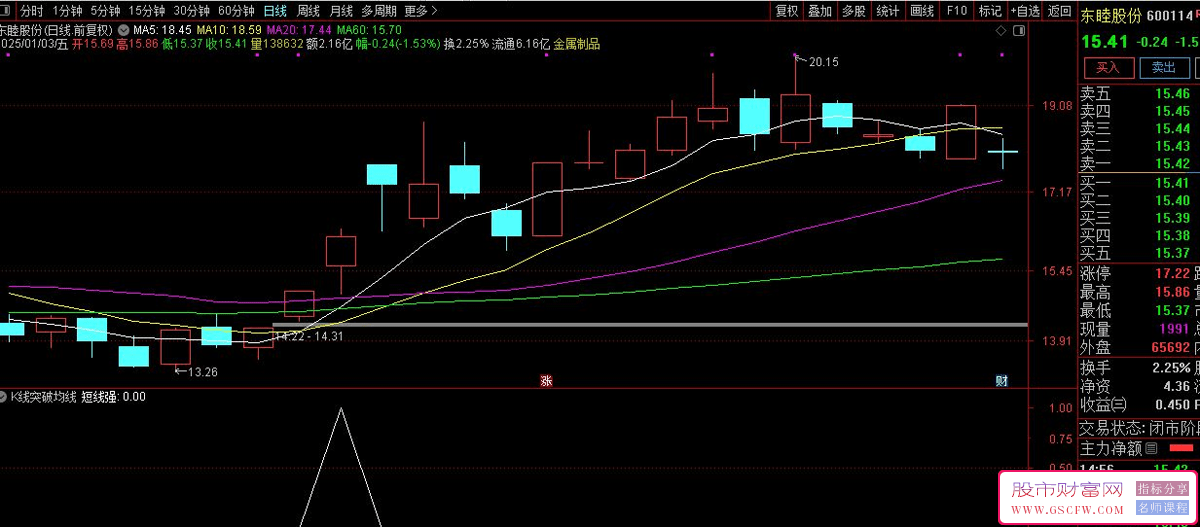Click the 最高 value 15.86
The image size is (1200, 527).
coord(1173,292)
